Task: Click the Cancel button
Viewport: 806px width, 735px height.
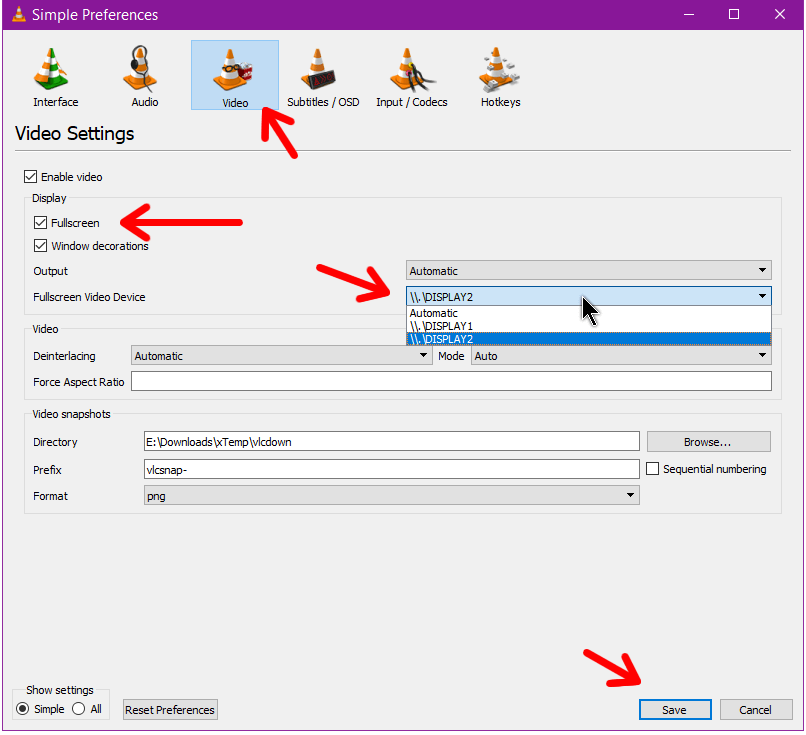Action: (x=756, y=710)
